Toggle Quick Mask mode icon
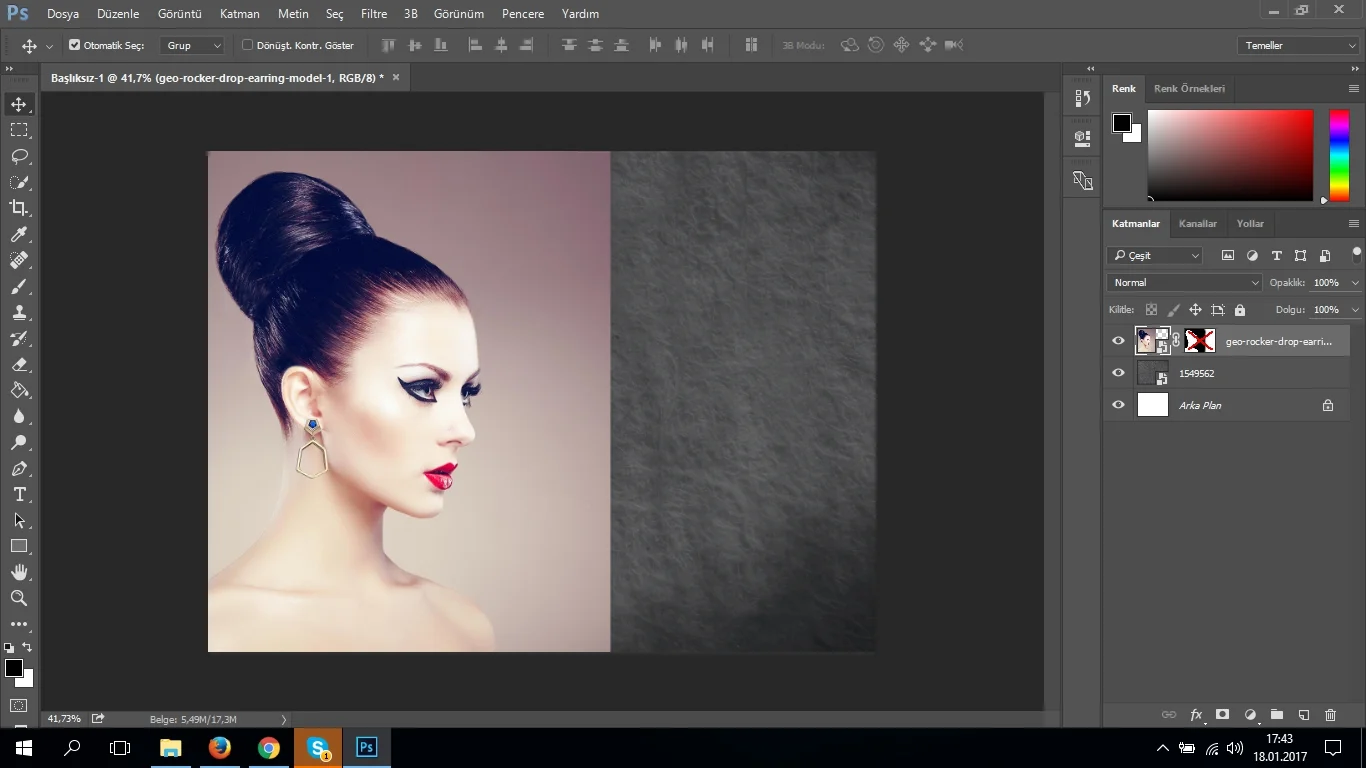This screenshot has width=1366, height=768. (x=19, y=705)
